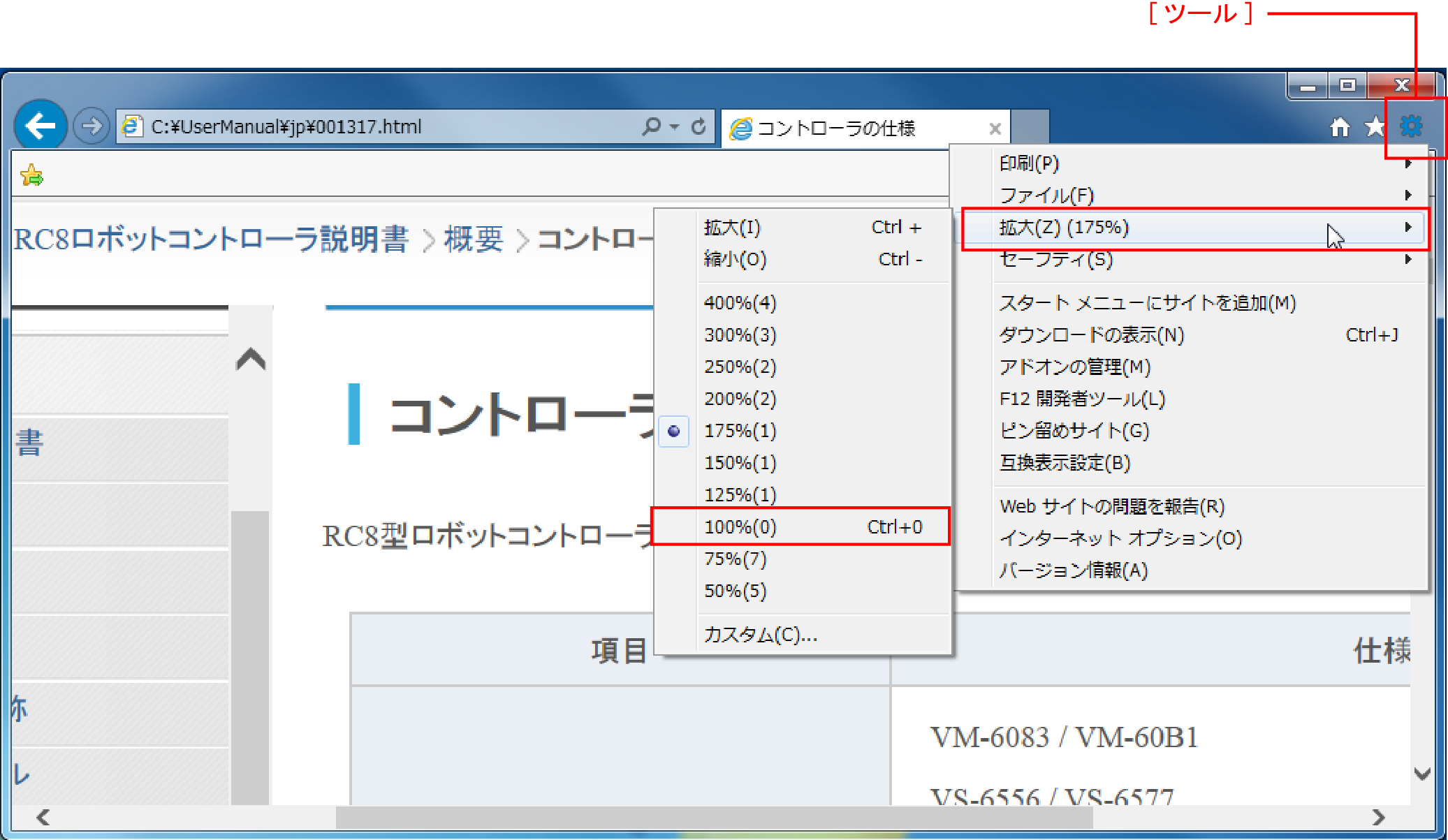Click the browser Back arrow button
This screenshot has height=840, width=1448.
40,126
